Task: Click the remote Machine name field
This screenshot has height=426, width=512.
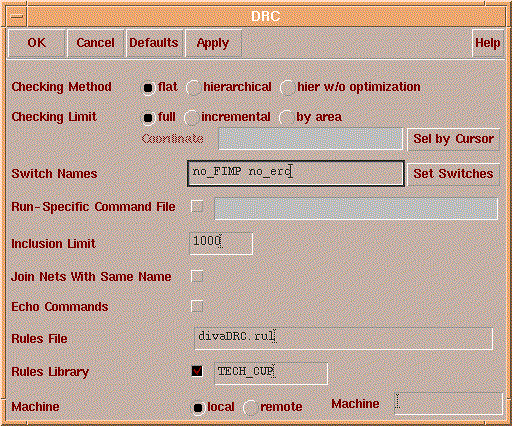Action: [x=448, y=404]
